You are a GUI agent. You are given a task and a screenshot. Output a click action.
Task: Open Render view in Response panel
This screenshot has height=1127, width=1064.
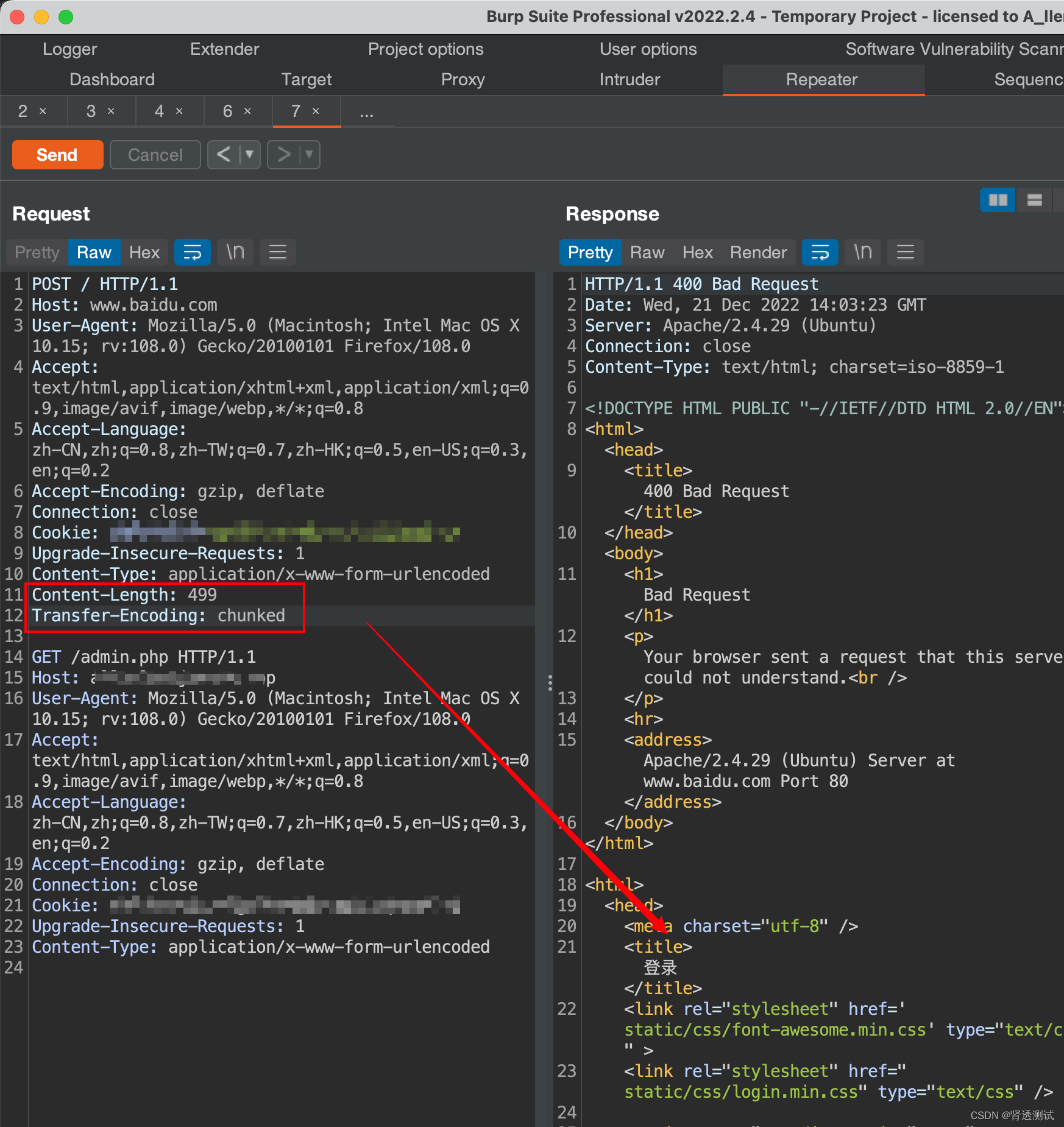click(759, 252)
